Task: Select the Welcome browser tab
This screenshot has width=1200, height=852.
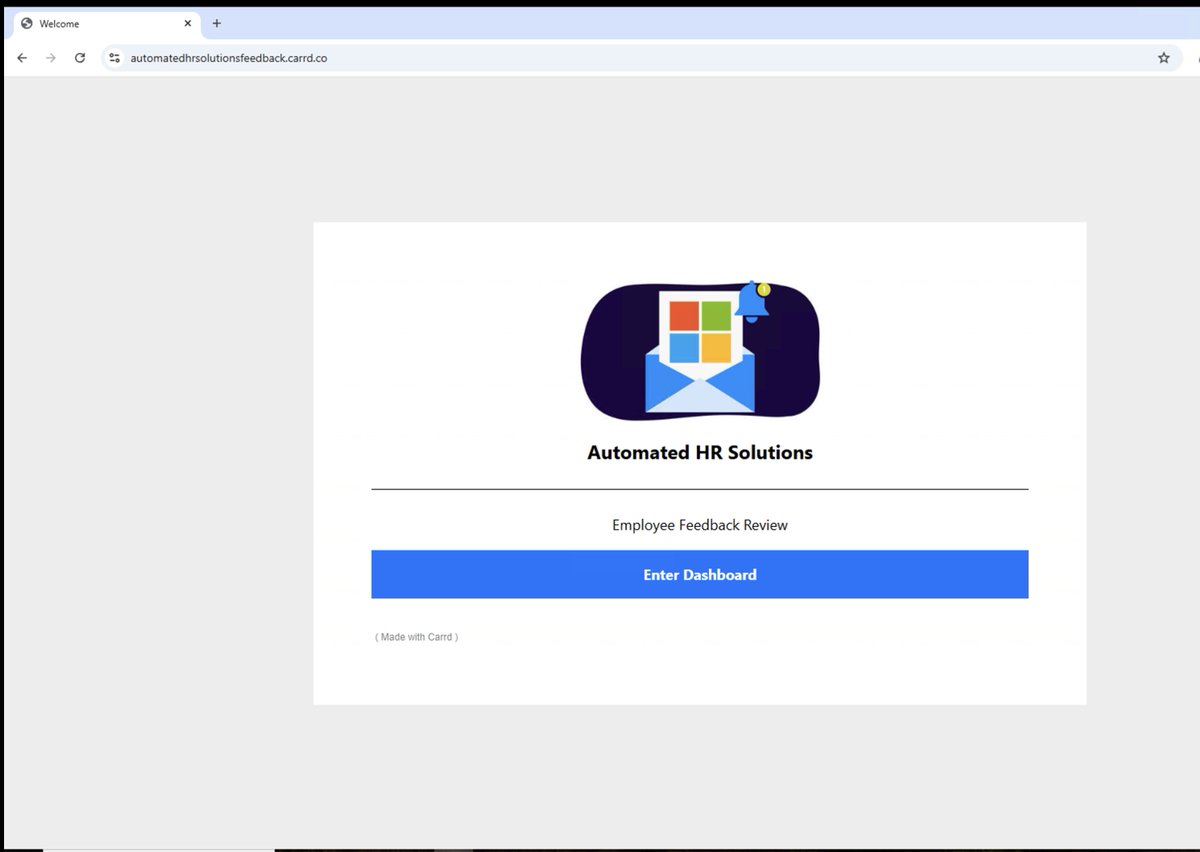Action: point(106,23)
